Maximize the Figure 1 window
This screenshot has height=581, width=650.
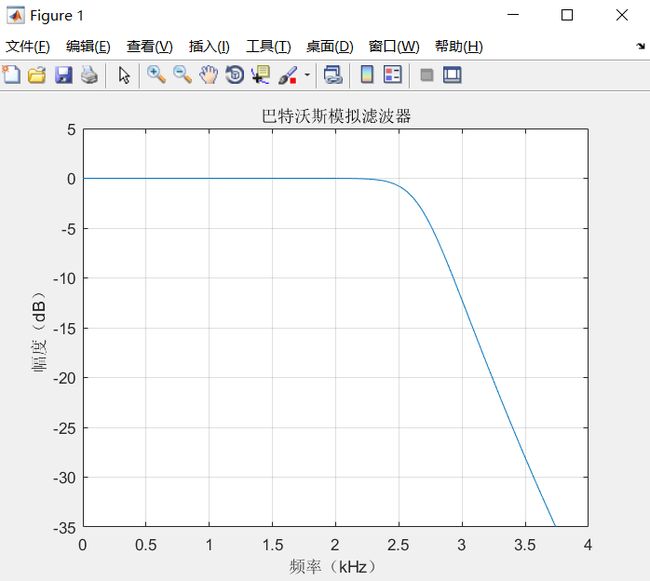567,15
